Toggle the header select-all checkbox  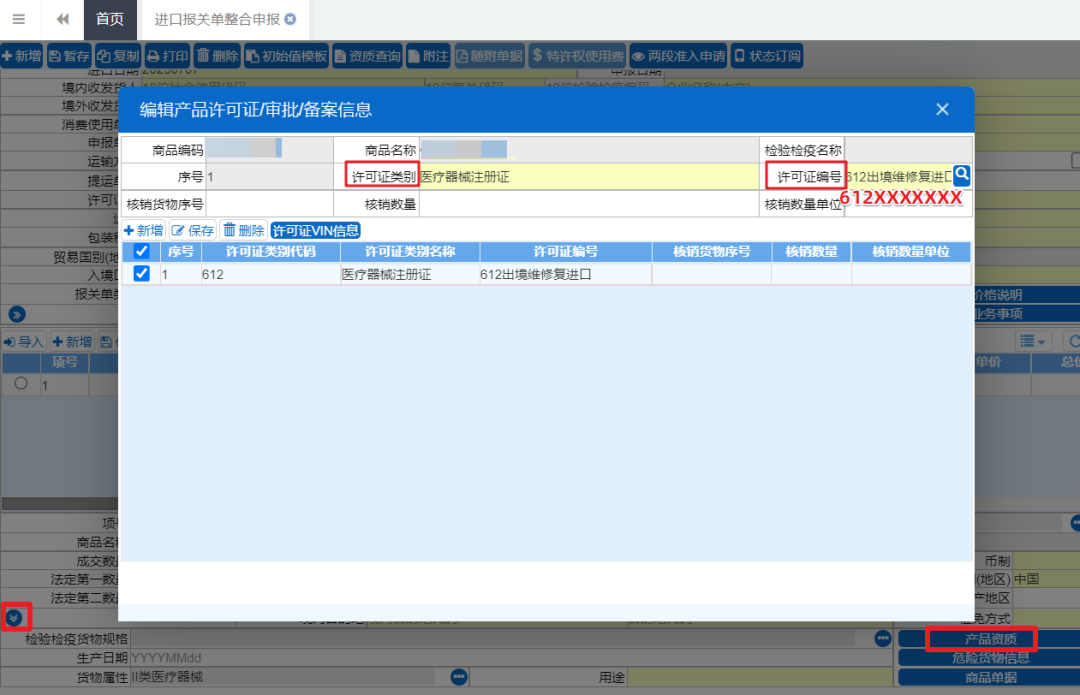pos(141,251)
